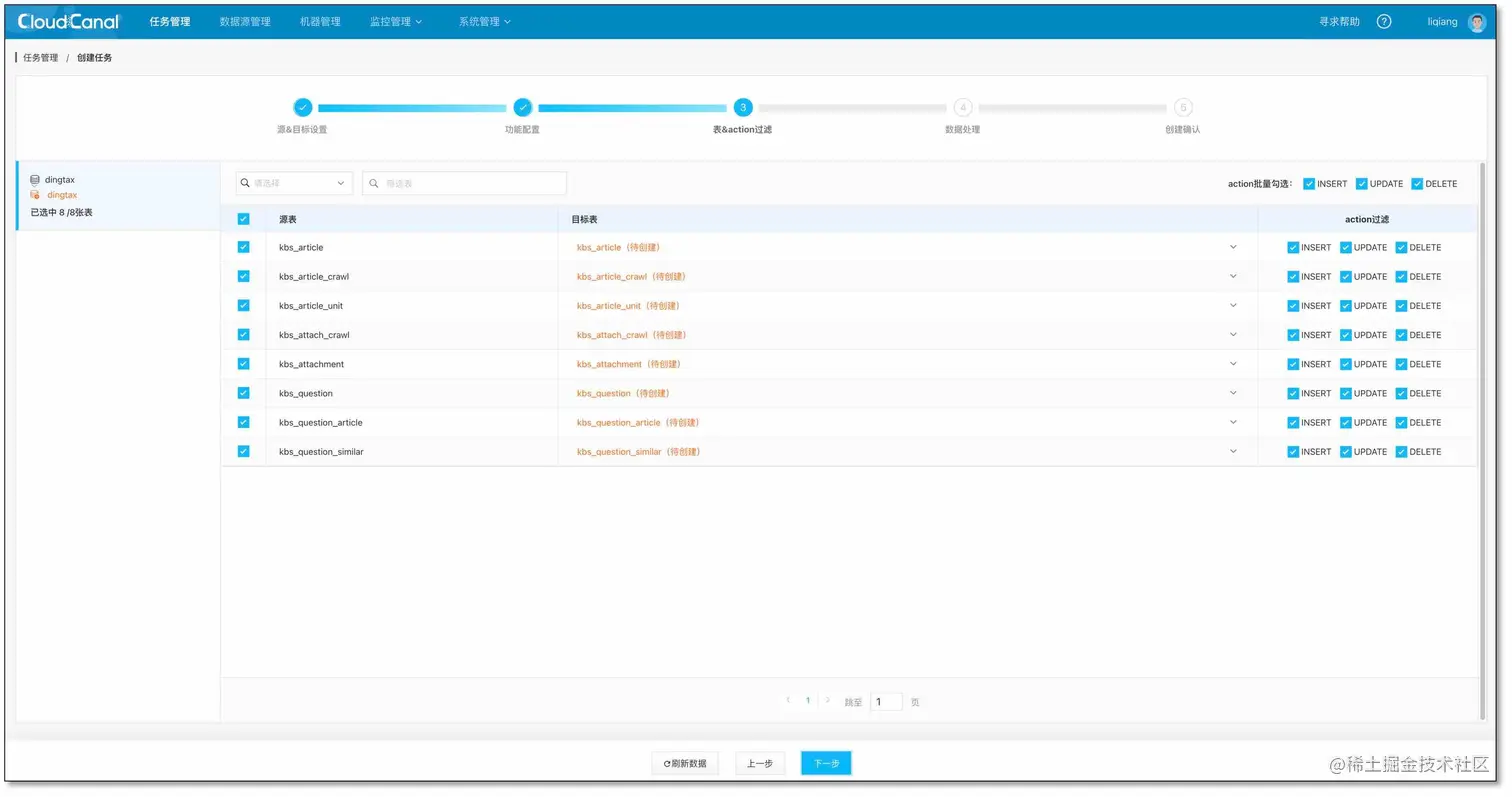
Task: Uncheck the kbs_article_crawl source table checkbox
Action: [x=243, y=276]
